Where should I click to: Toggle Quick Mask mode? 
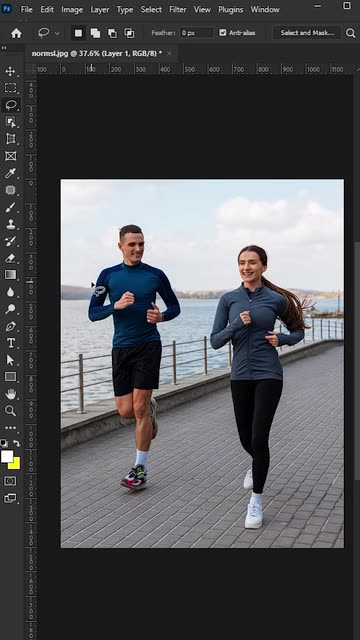pyautogui.click(x=10, y=481)
